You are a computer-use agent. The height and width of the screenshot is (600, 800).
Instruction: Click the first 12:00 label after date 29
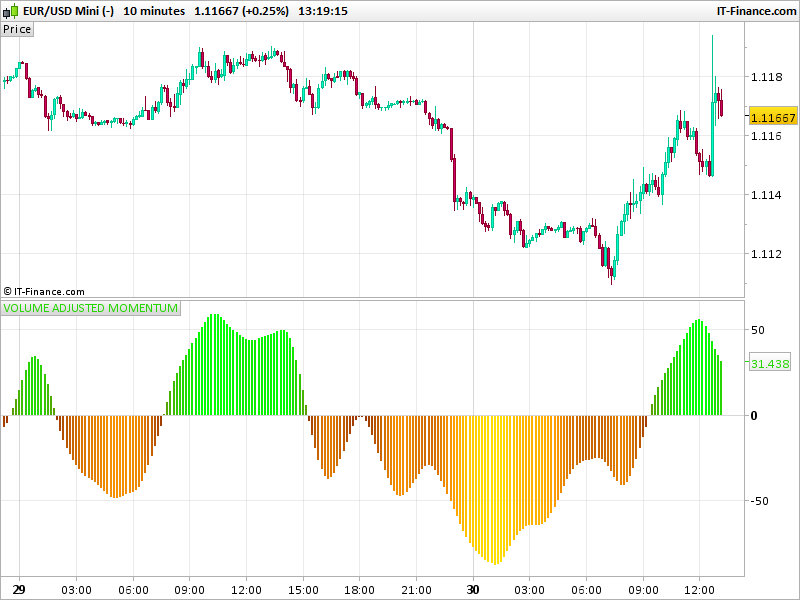[246, 590]
